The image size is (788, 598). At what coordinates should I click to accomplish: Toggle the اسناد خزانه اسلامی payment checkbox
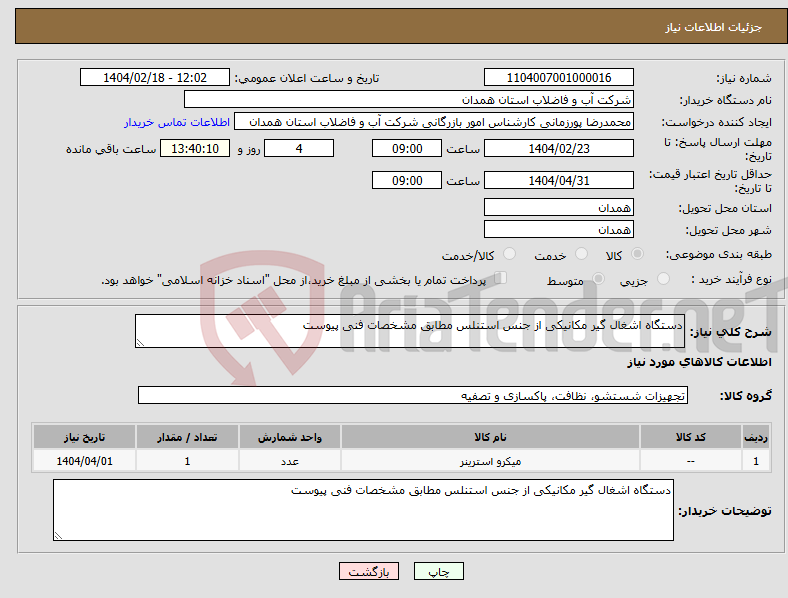pos(501,278)
